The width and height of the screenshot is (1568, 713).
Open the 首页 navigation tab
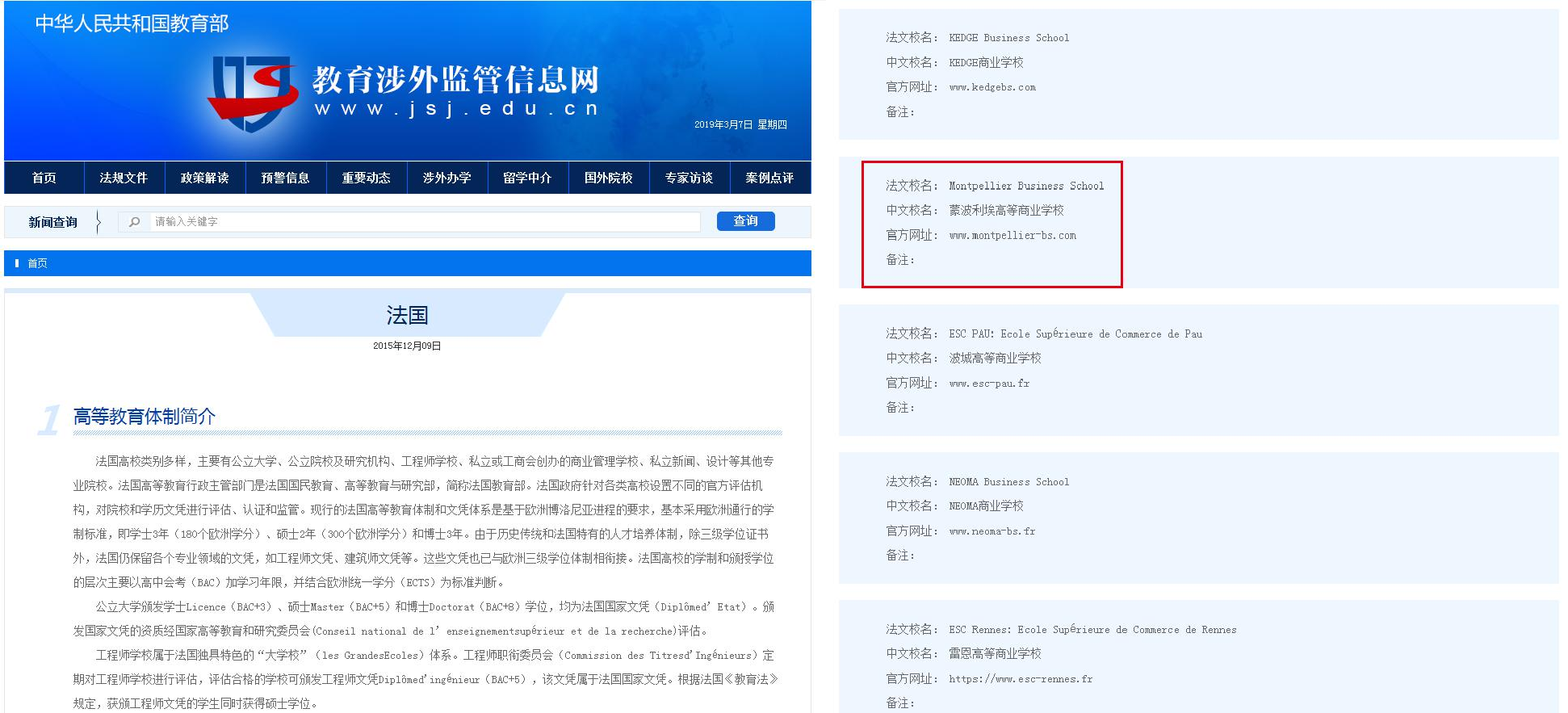(x=44, y=178)
